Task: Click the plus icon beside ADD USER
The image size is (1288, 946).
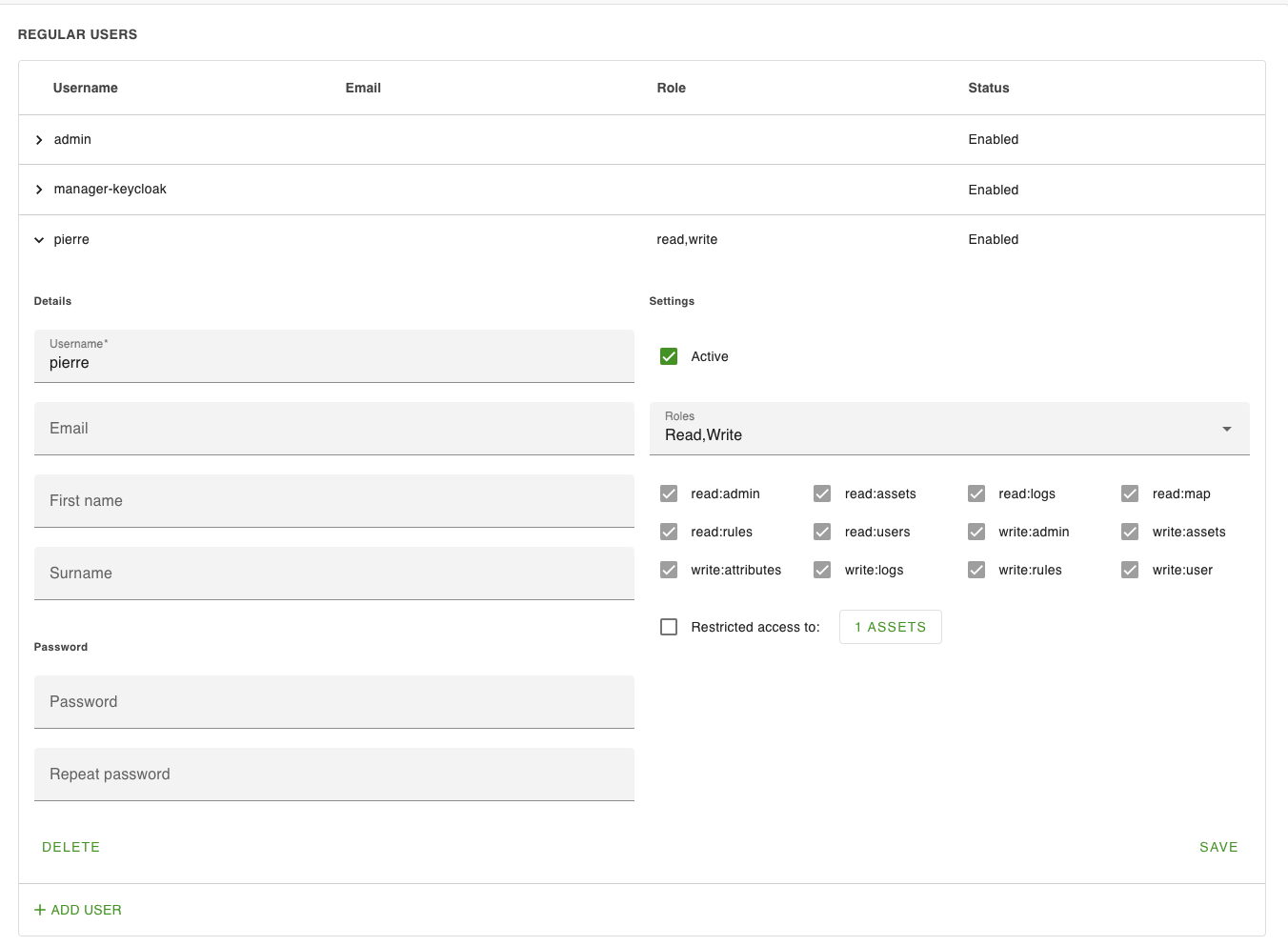Action: (39, 910)
